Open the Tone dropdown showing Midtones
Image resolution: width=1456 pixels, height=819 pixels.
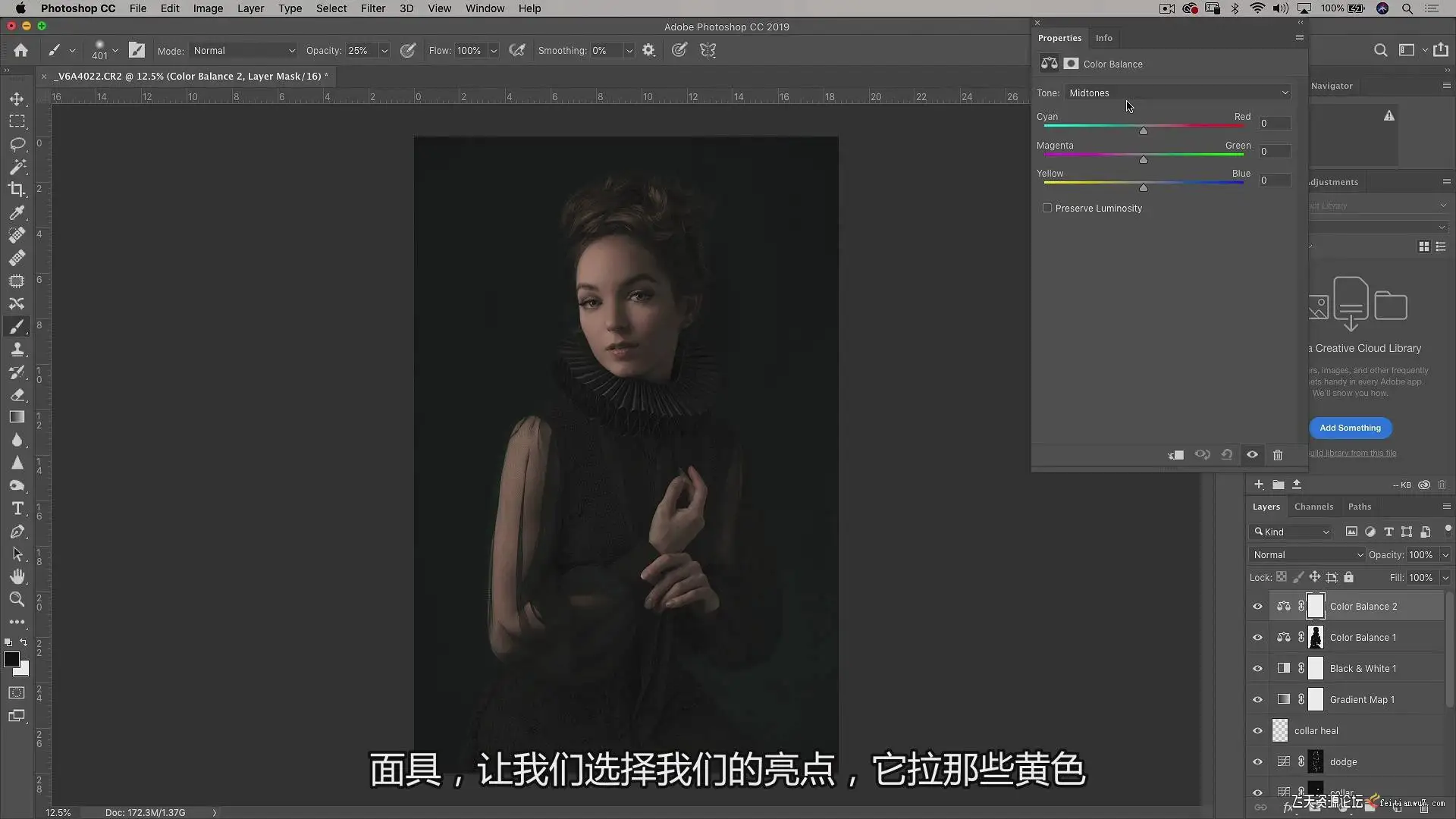click(x=1178, y=93)
